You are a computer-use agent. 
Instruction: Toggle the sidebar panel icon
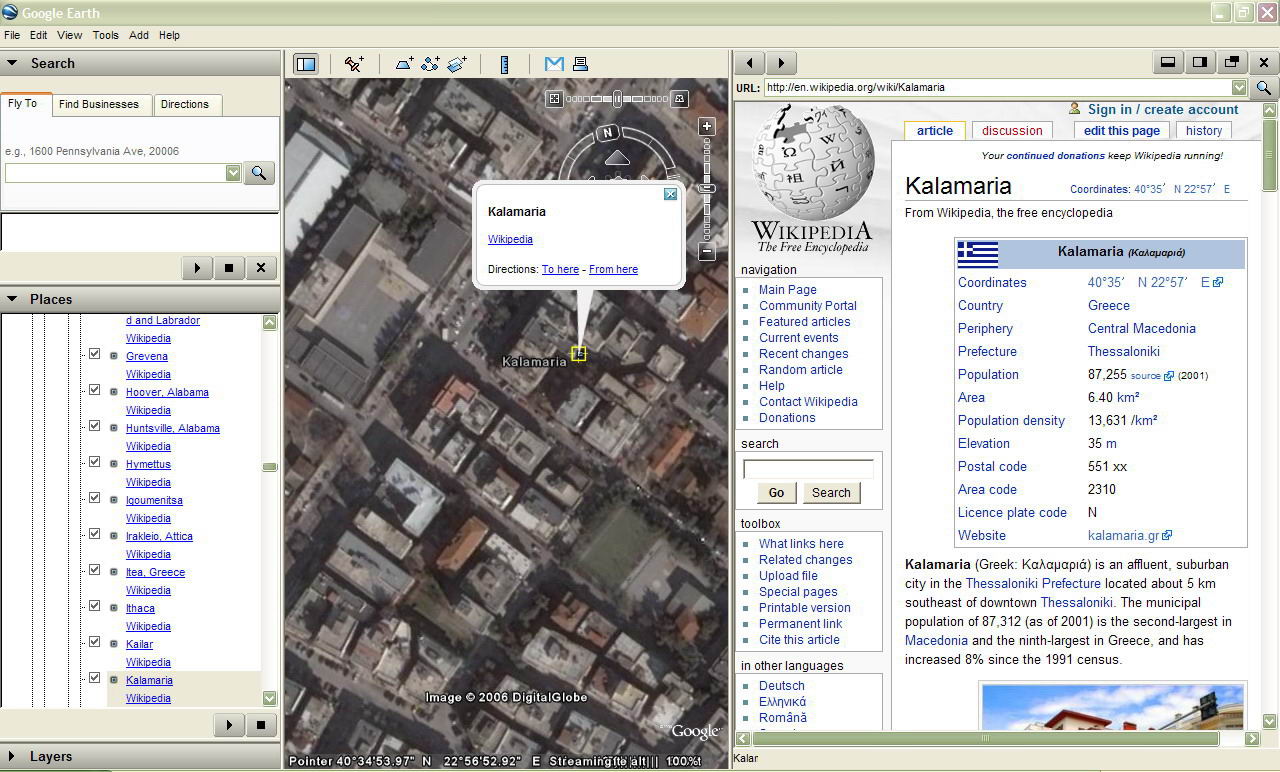(306, 64)
